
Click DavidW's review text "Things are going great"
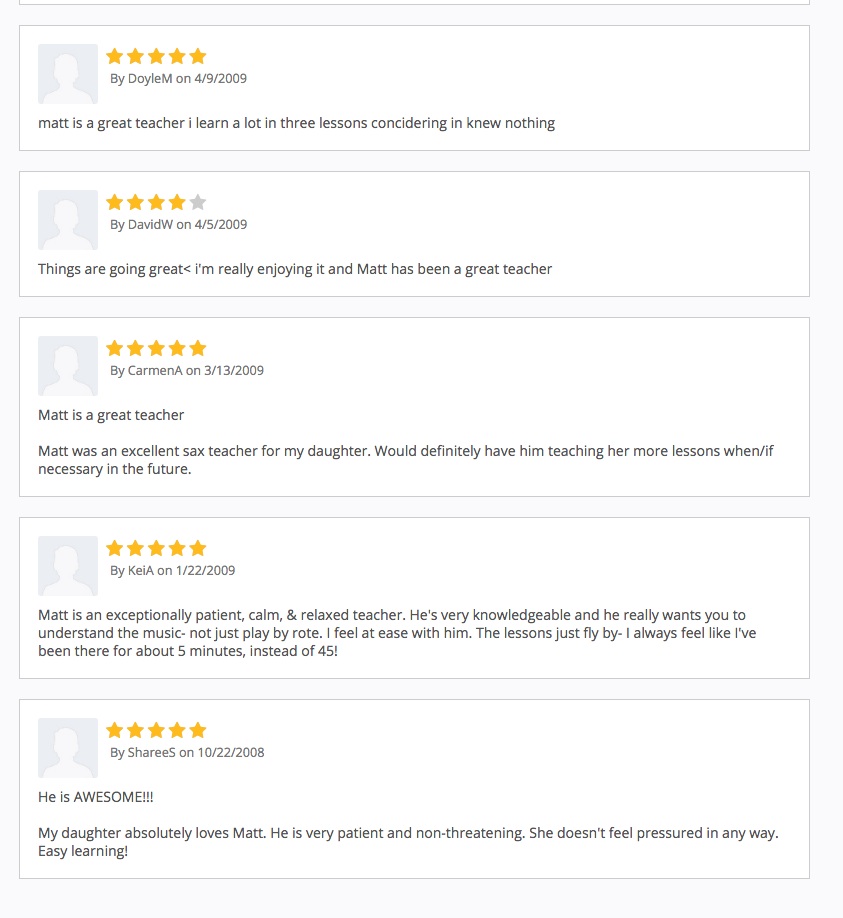pyautogui.click(x=295, y=269)
